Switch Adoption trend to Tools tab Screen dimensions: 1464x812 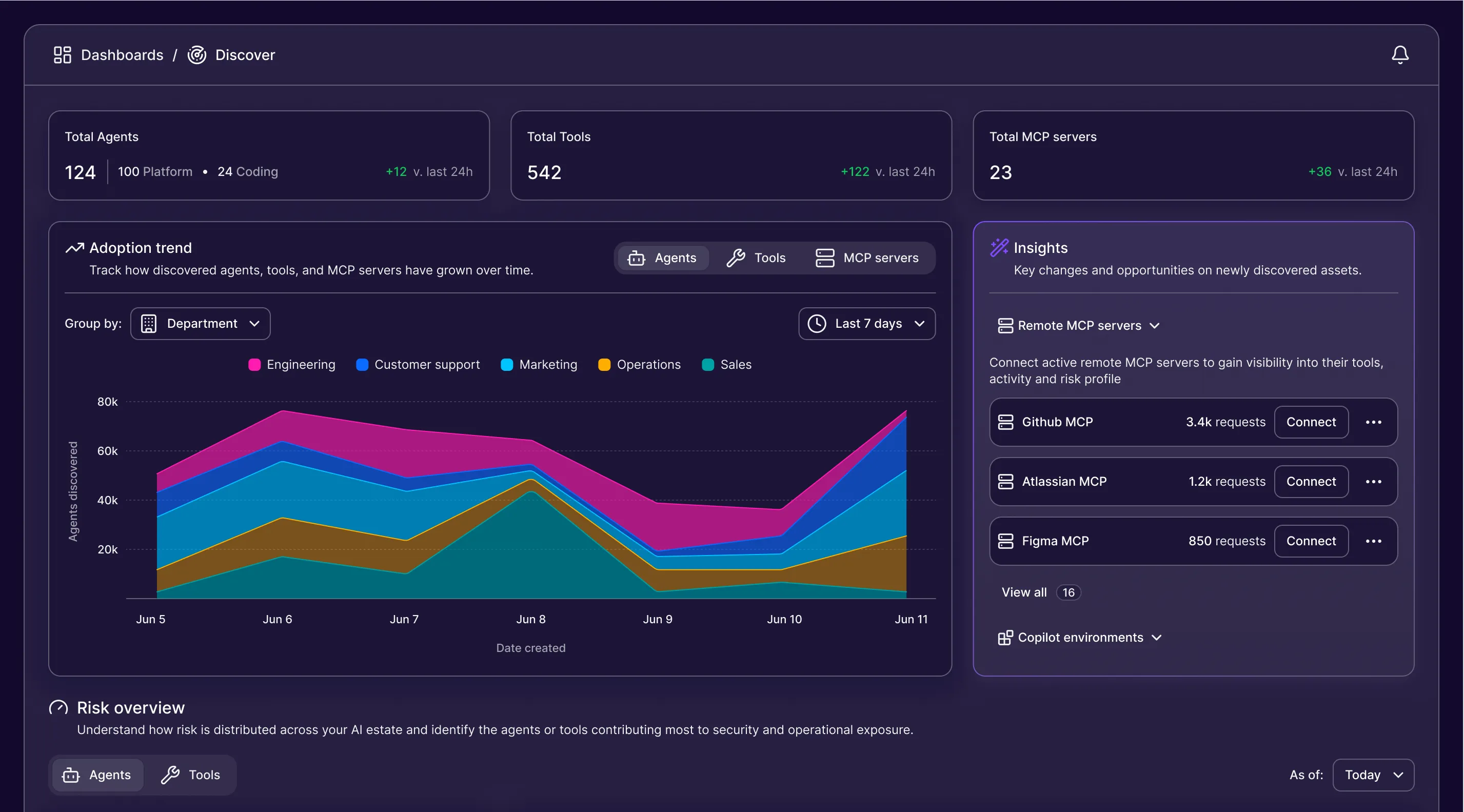point(756,258)
